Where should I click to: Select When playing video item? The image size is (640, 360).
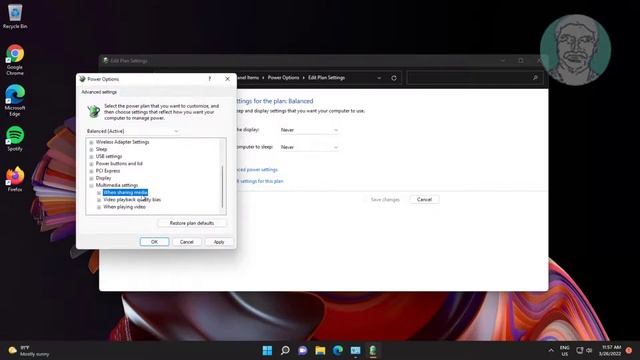(124, 207)
